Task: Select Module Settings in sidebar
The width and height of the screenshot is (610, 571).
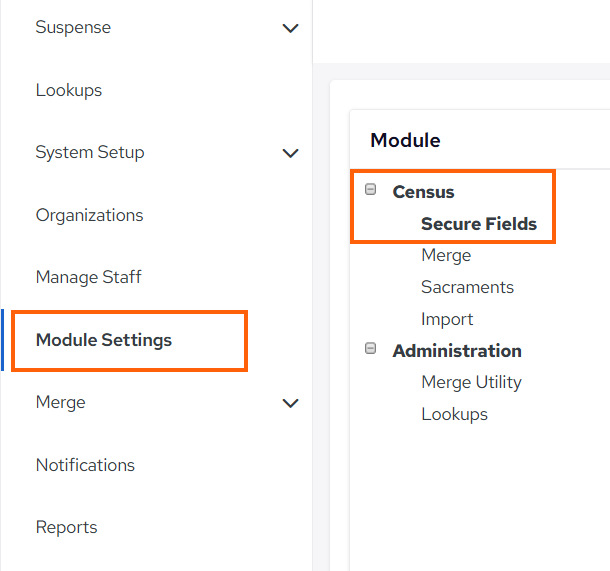Action: coord(104,340)
